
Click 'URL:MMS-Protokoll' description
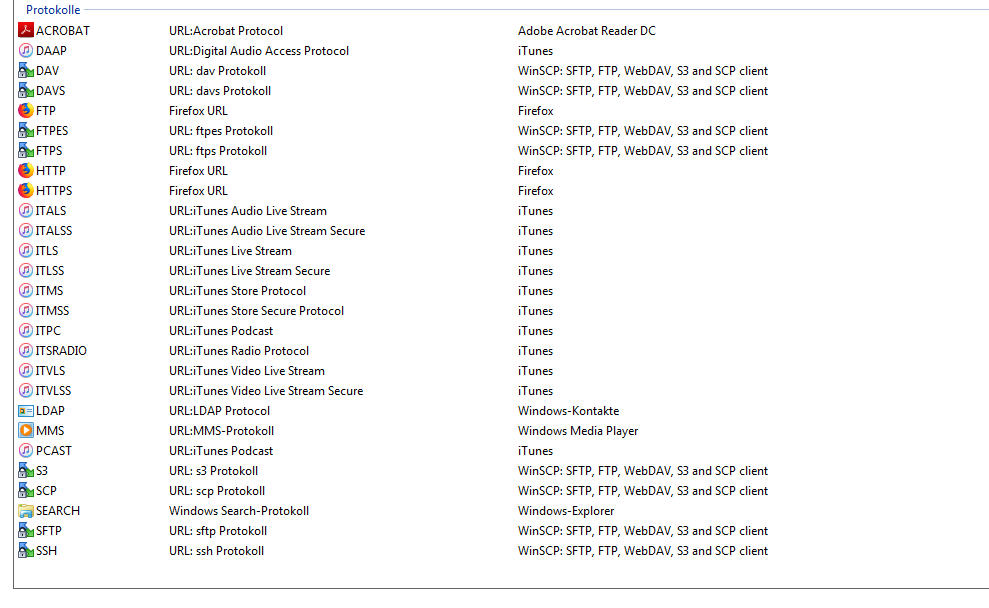(x=221, y=431)
